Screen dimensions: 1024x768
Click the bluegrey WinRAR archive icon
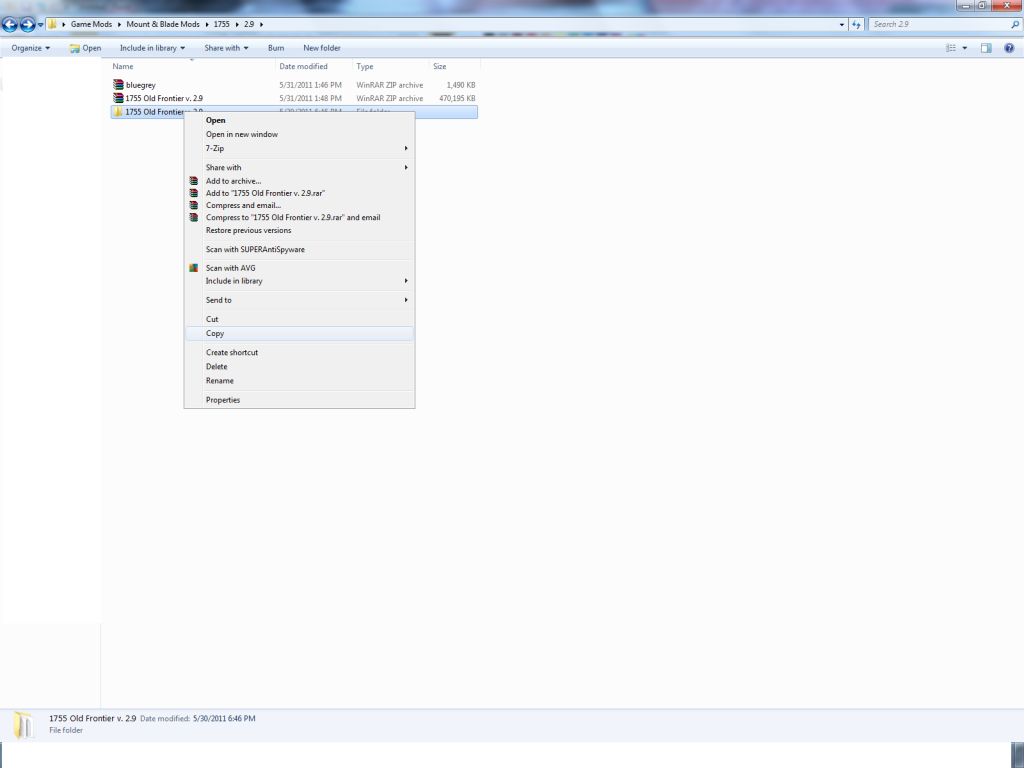coord(118,85)
